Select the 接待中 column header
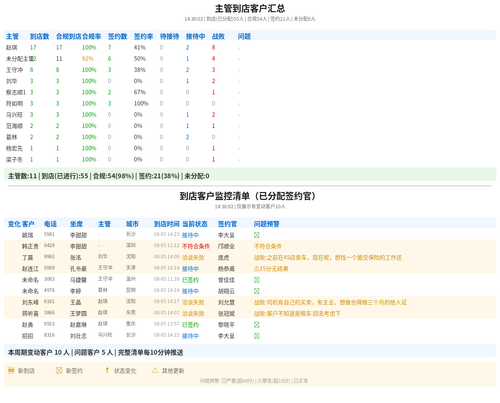 (195, 36)
